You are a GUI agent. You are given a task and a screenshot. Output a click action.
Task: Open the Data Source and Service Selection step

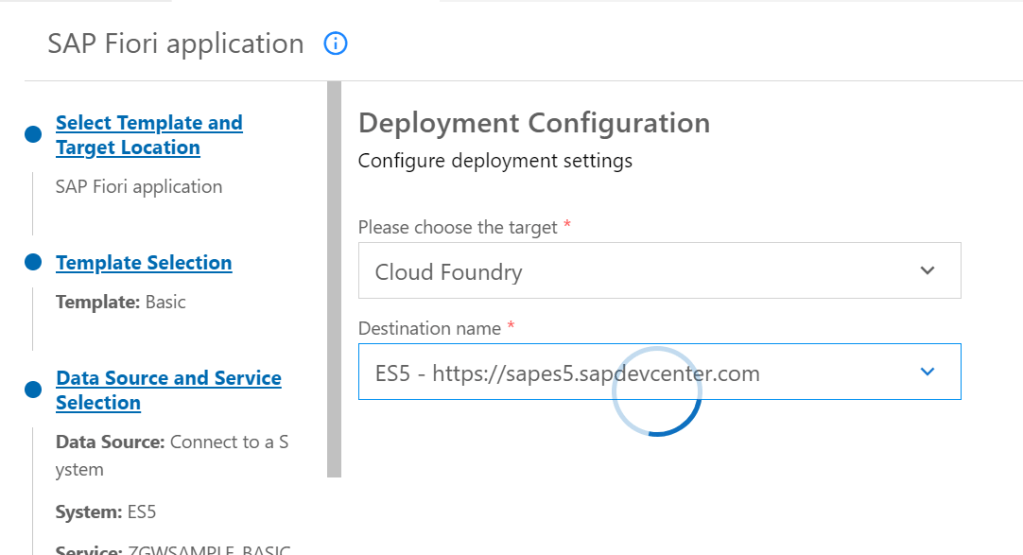tap(168, 390)
